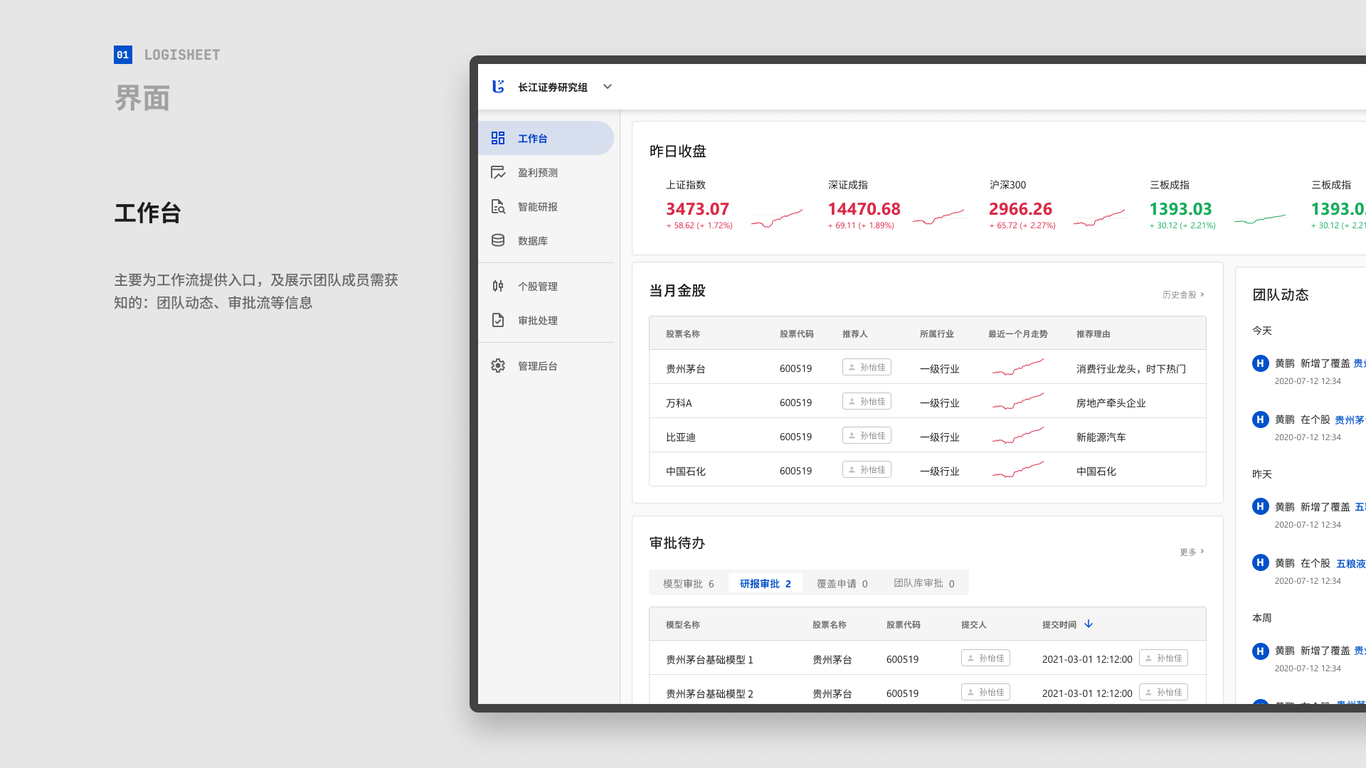
Task: Switch to 研报审批 tab
Action: click(765, 583)
